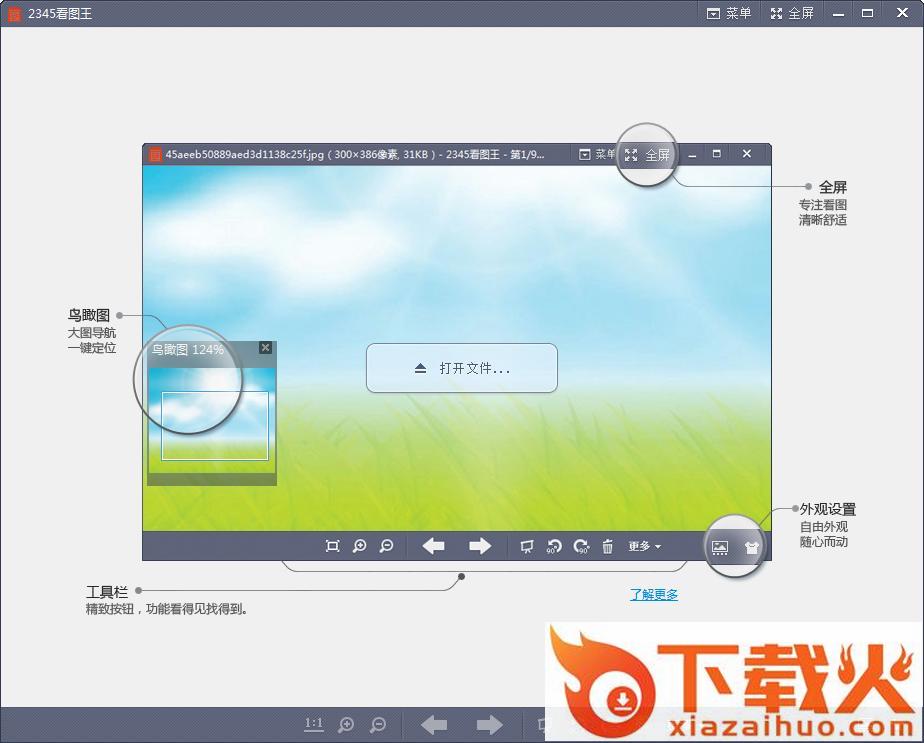Rotate left 90° in the illustrated toolbar

(x=554, y=547)
